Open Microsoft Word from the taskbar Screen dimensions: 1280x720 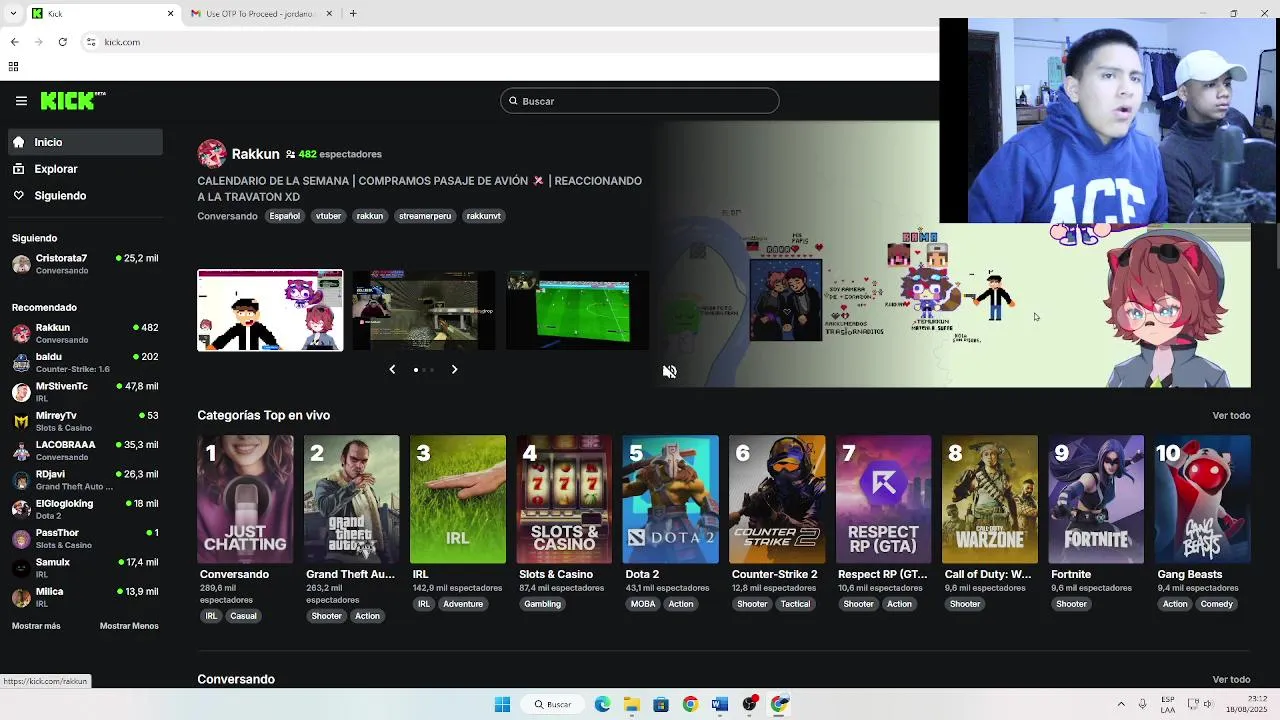[x=720, y=704]
